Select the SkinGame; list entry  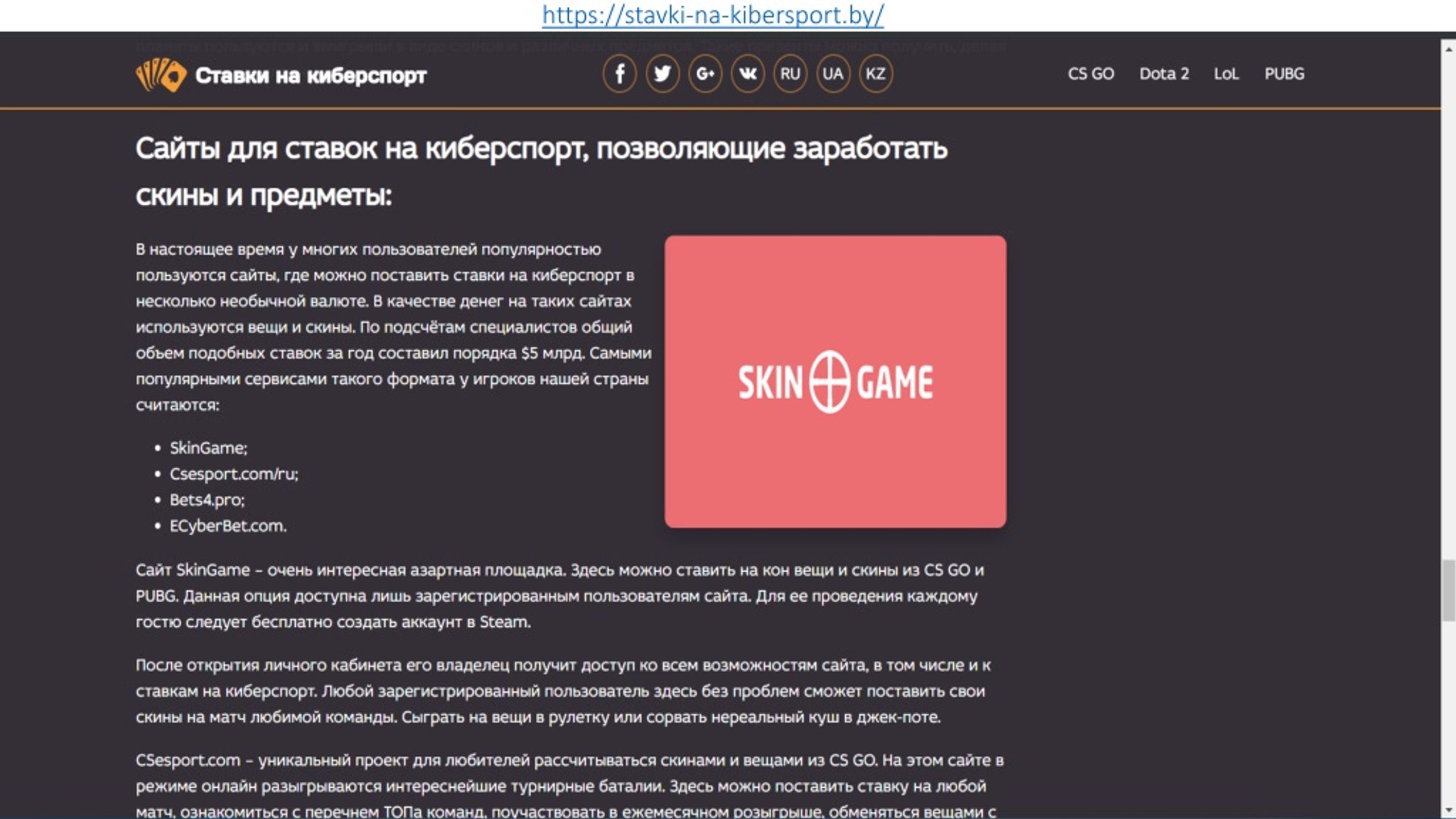pyautogui.click(x=208, y=448)
